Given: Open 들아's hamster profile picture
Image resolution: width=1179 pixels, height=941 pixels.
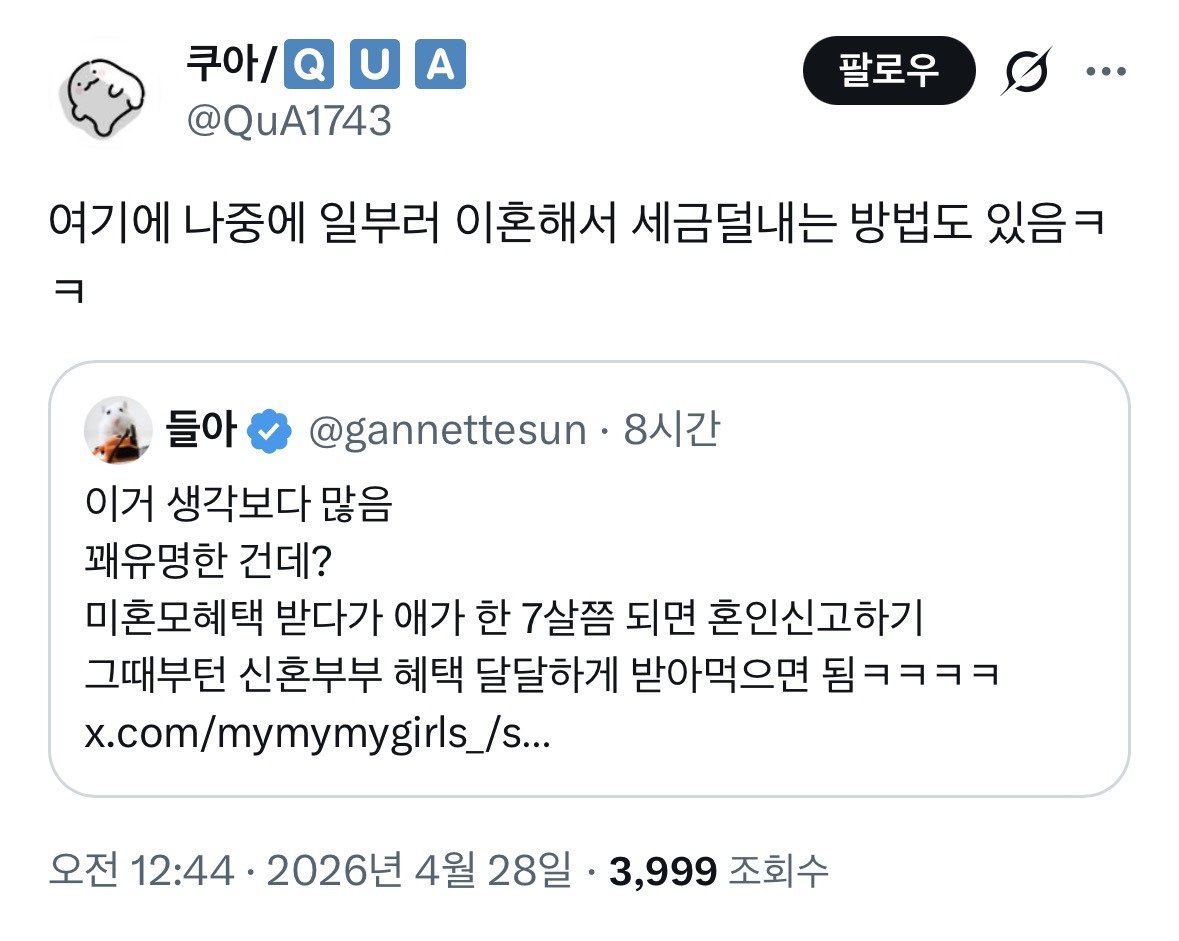Looking at the screenshot, I should pyautogui.click(x=119, y=431).
